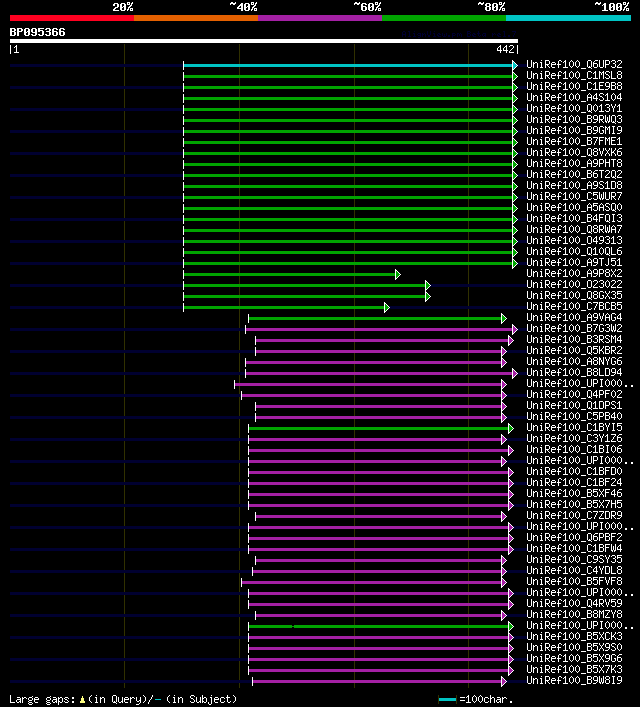
Task: Select the UniRef100_Q4PF02 label
Action: point(574,394)
